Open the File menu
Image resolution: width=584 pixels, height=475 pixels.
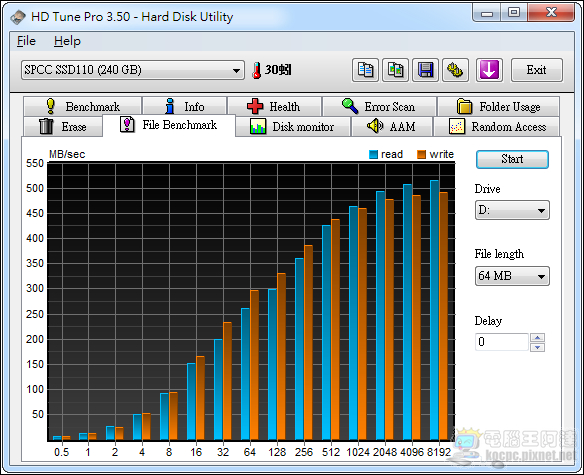[26, 41]
